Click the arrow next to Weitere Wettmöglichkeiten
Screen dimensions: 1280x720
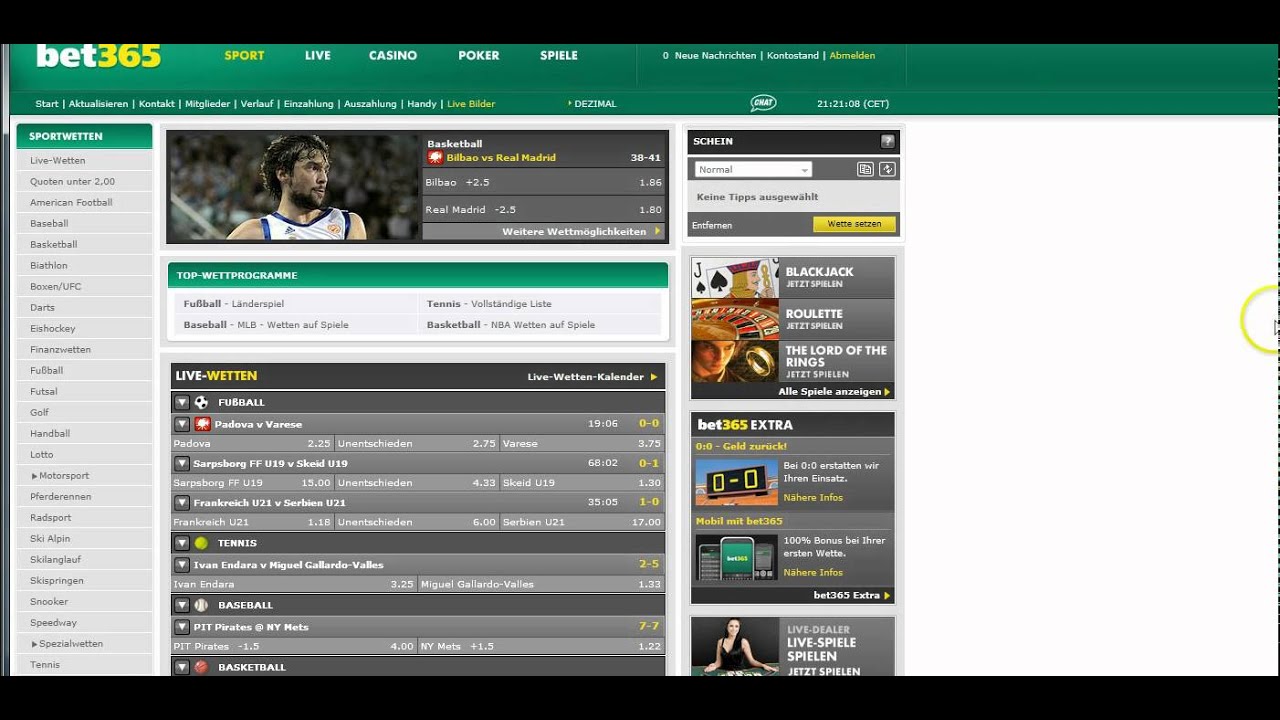pyautogui.click(x=657, y=231)
